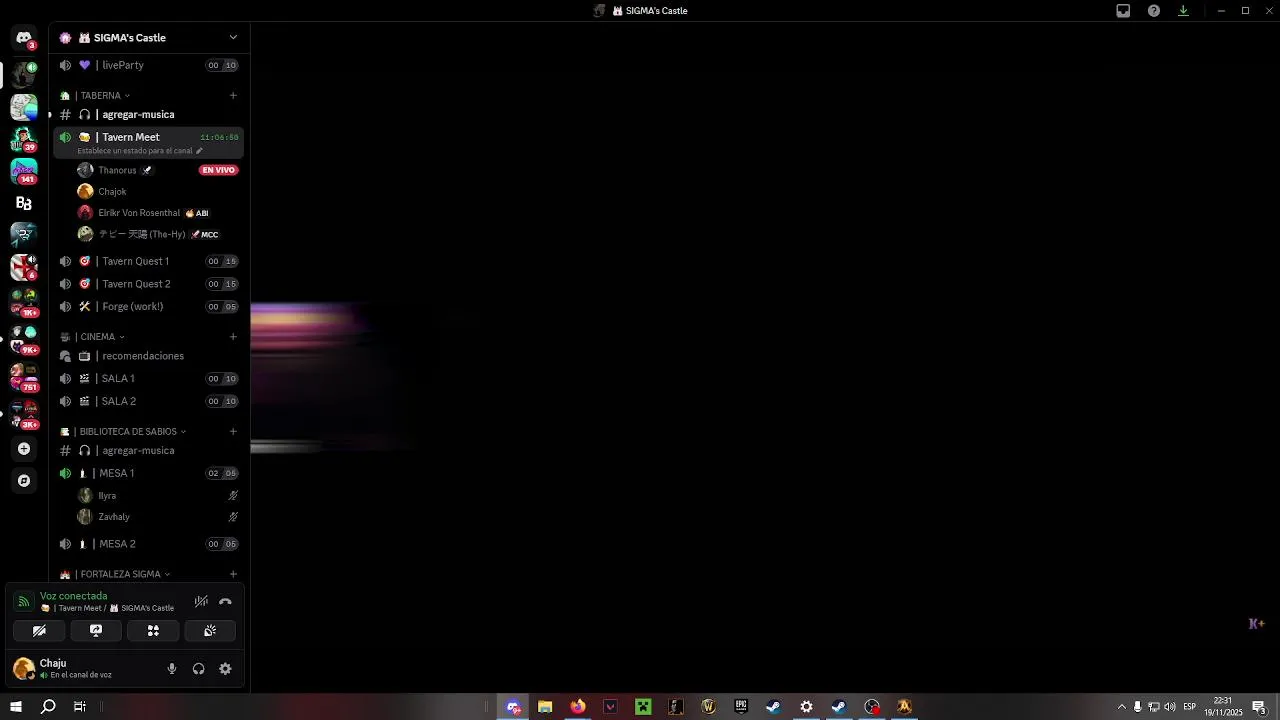Viewport: 1280px width, 720px height.
Task: Join Tavern Quest 1 voice channel
Action: [x=148, y=261]
